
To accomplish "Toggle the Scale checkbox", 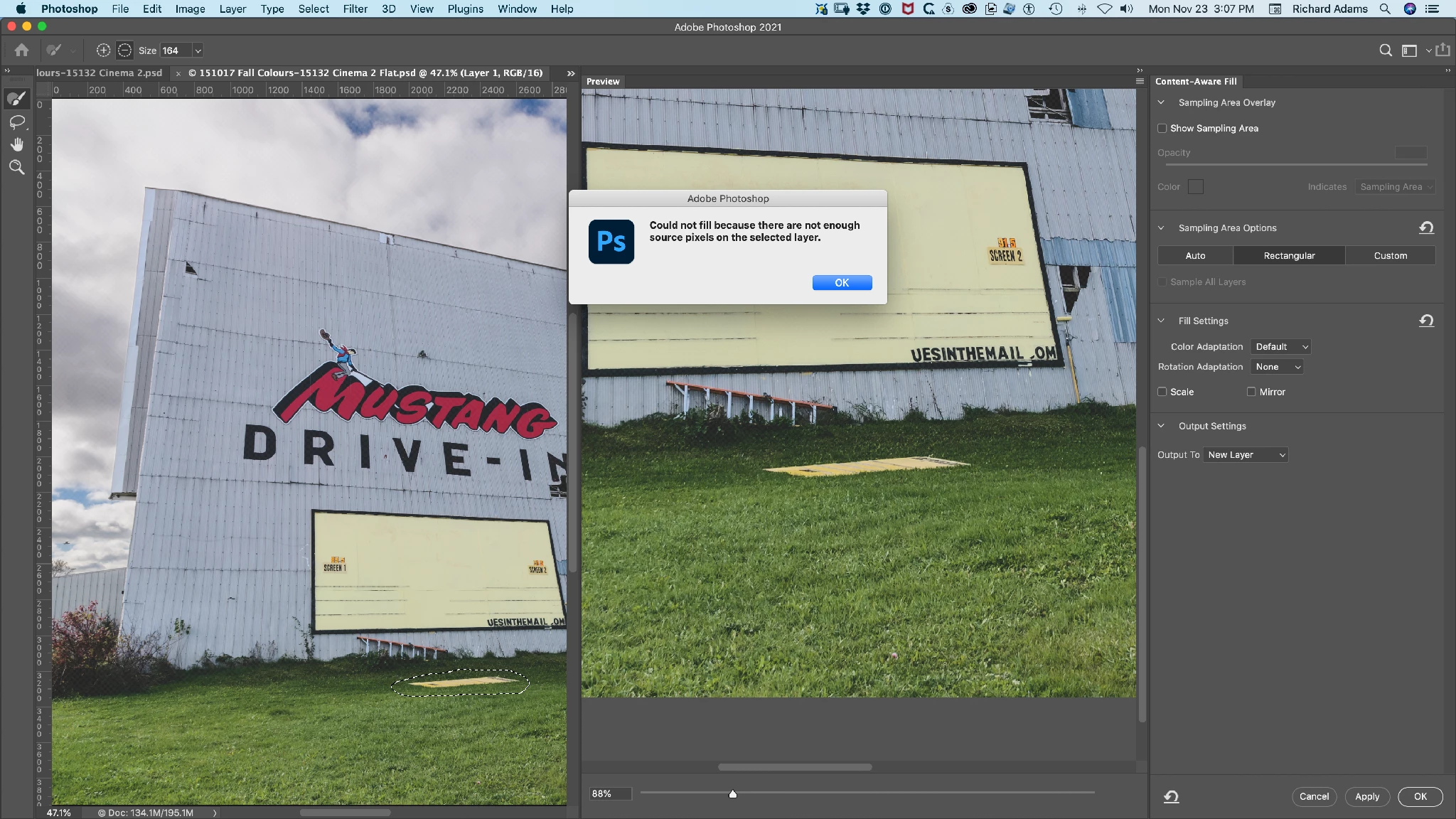I will click(1162, 392).
